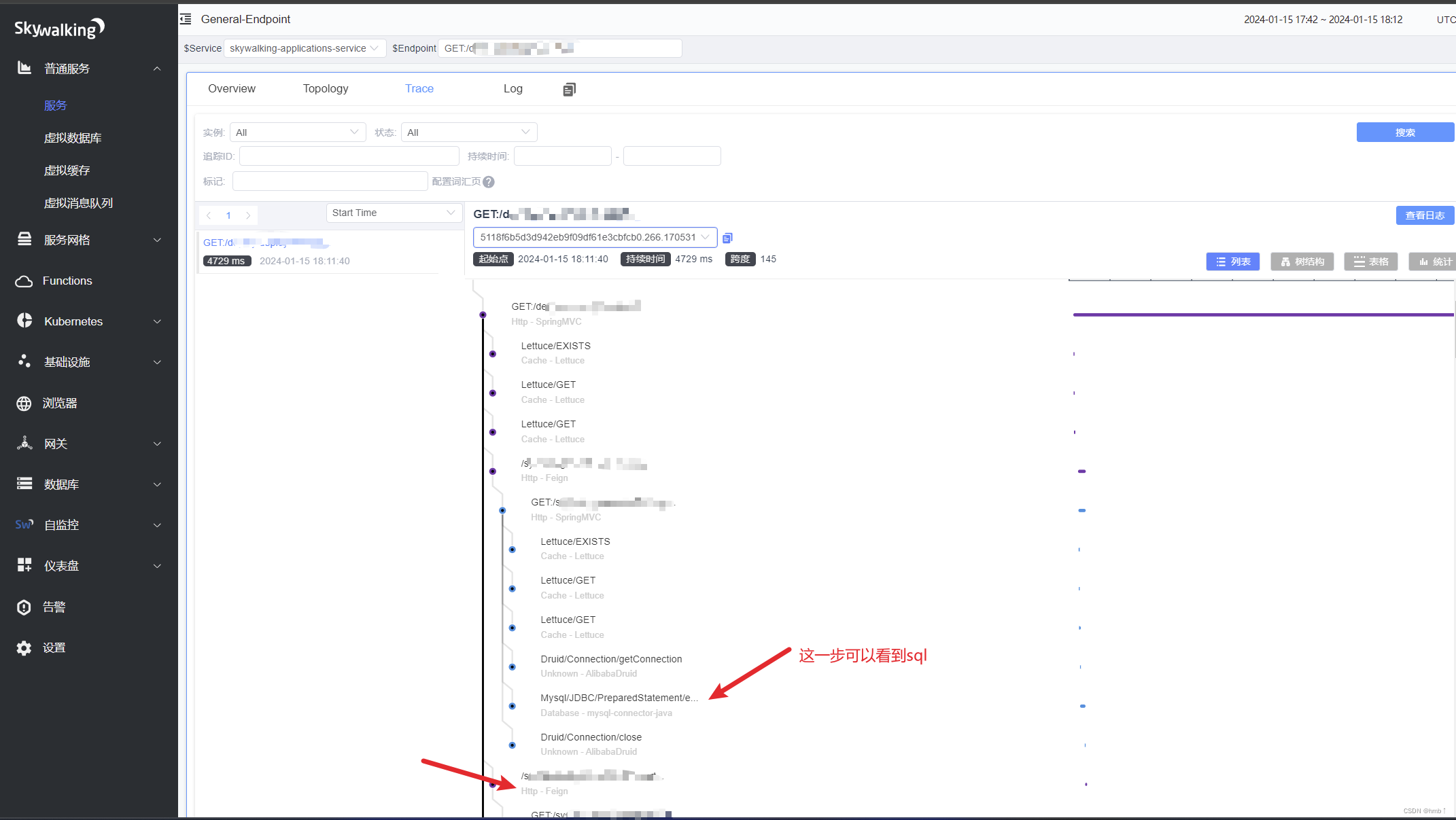Open 自监控 Sw icon
Viewport: 1456px width, 820px height.
coord(24,524)
